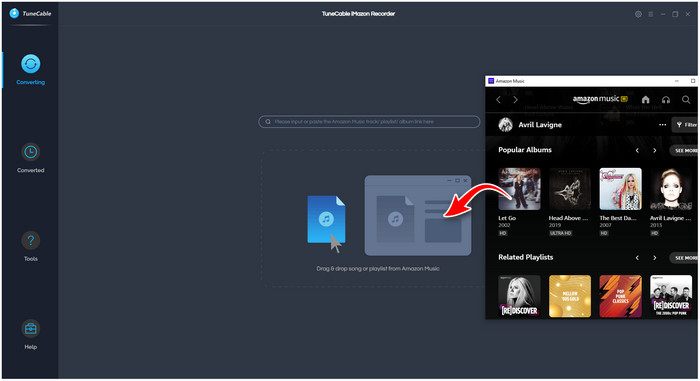Click See More for Popular Albums
The height and width of the screenshot is (381, 700).
point(684,151)
